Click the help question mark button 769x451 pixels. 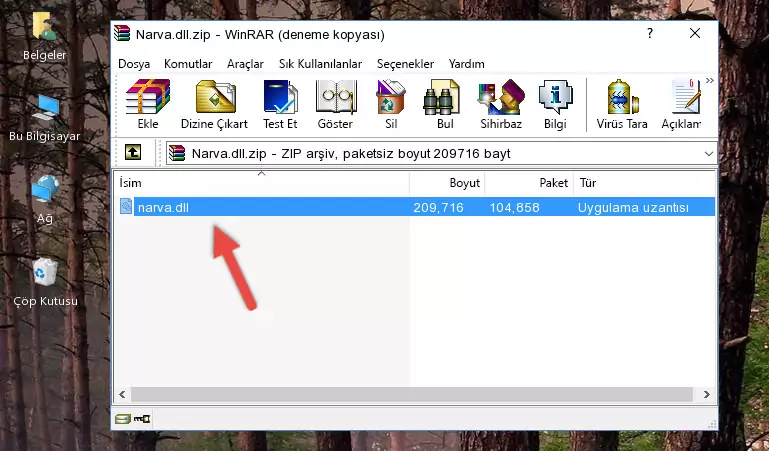point(650,33)
